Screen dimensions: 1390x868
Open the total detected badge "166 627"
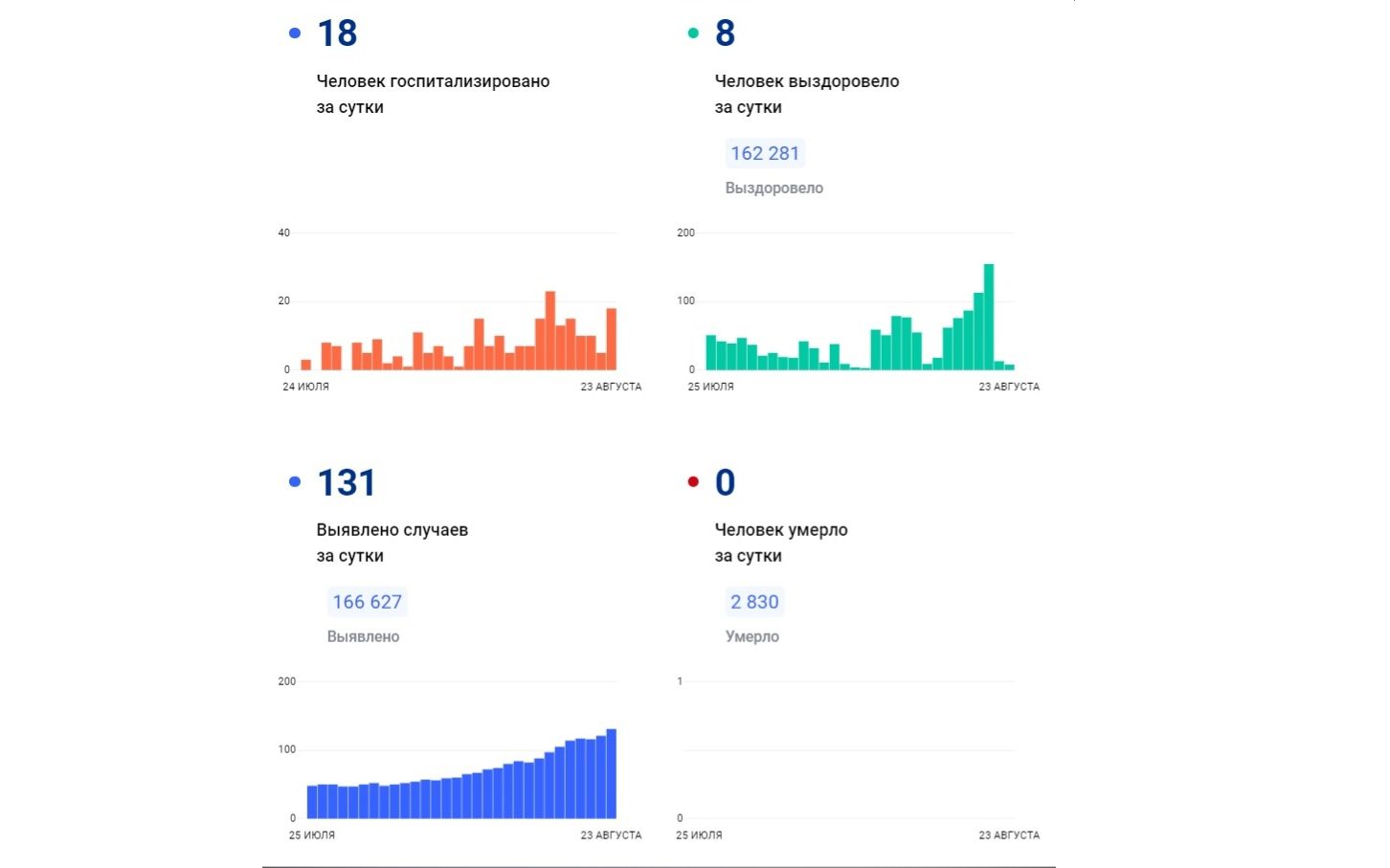coord(368,602)
